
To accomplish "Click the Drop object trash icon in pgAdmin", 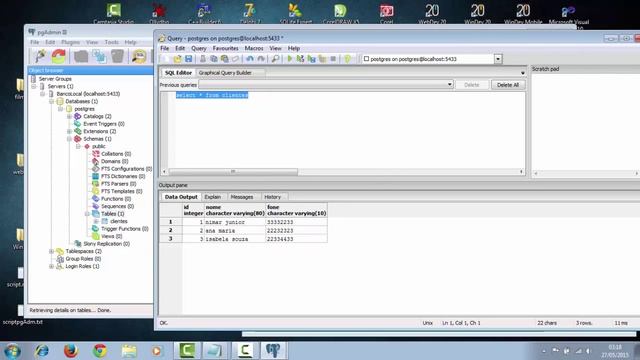I will pos(118,56).
